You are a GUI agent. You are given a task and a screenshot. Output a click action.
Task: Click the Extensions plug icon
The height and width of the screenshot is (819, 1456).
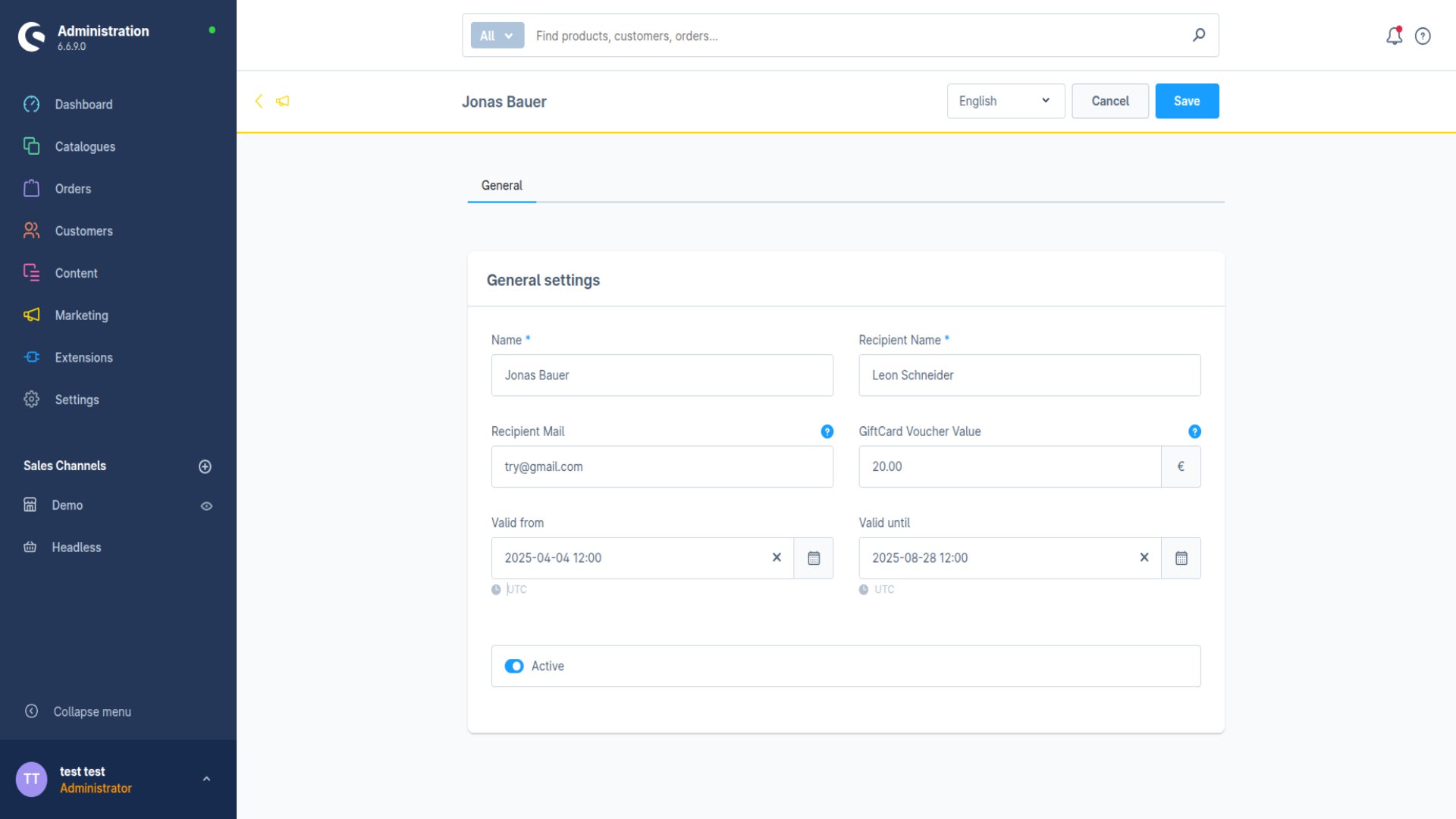31,357
